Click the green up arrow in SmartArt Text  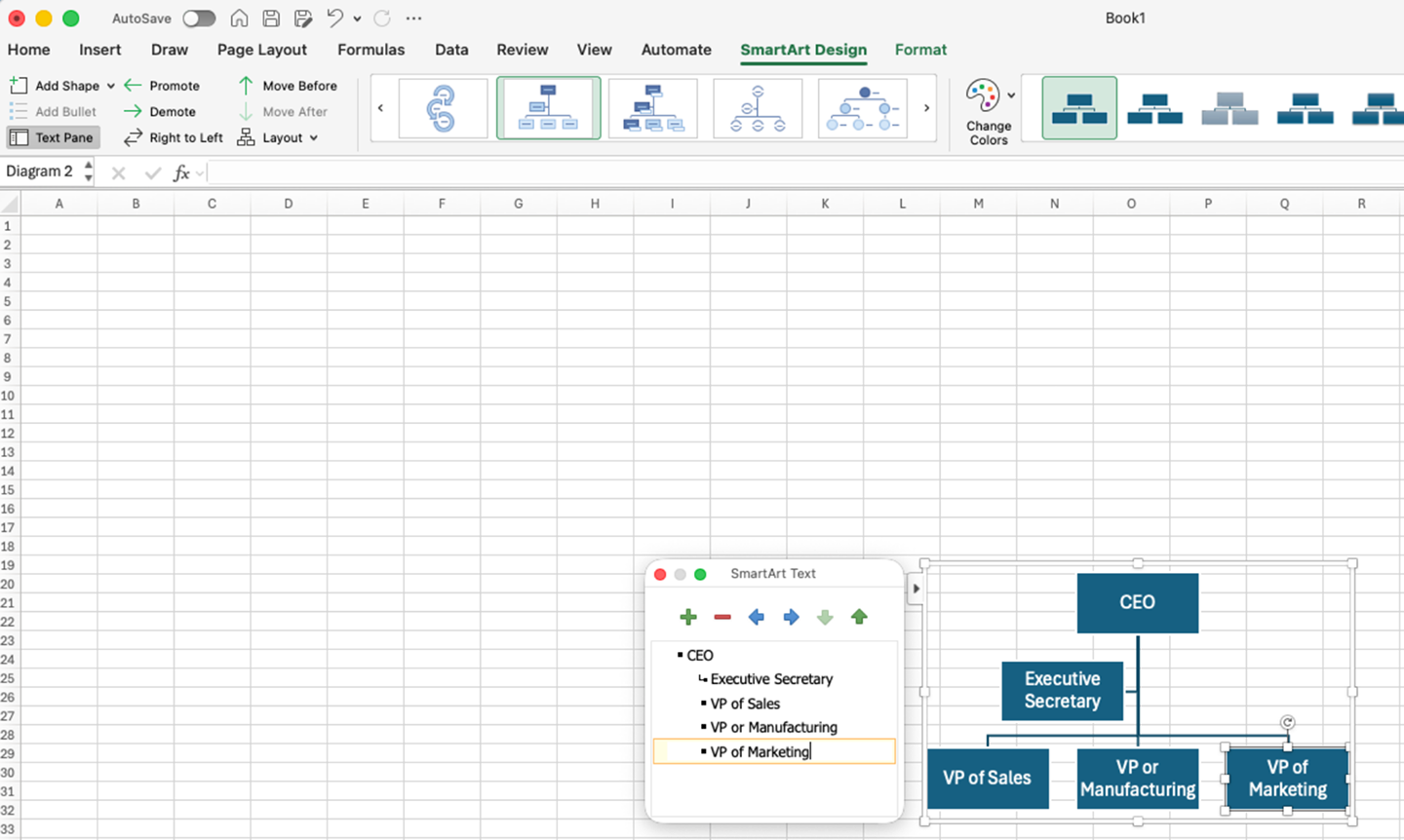[x=859, y=617]
